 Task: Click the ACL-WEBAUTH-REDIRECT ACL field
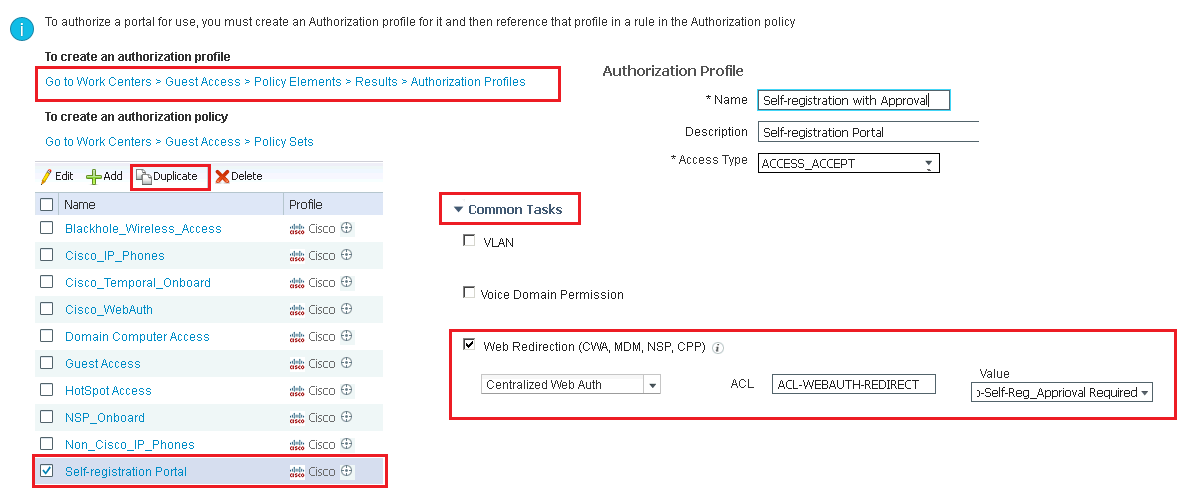(x=853, y=384)
